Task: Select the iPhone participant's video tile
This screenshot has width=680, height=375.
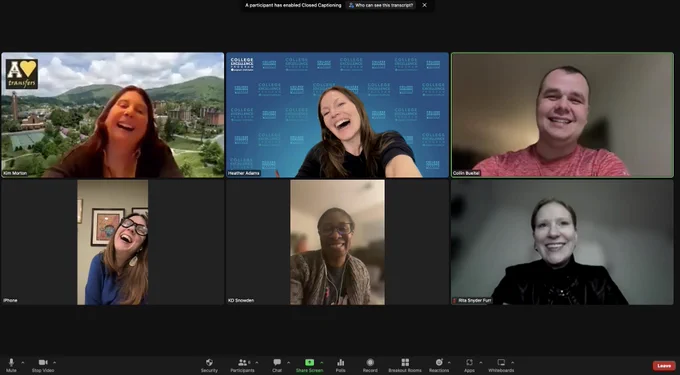Action: pos(113,242)
